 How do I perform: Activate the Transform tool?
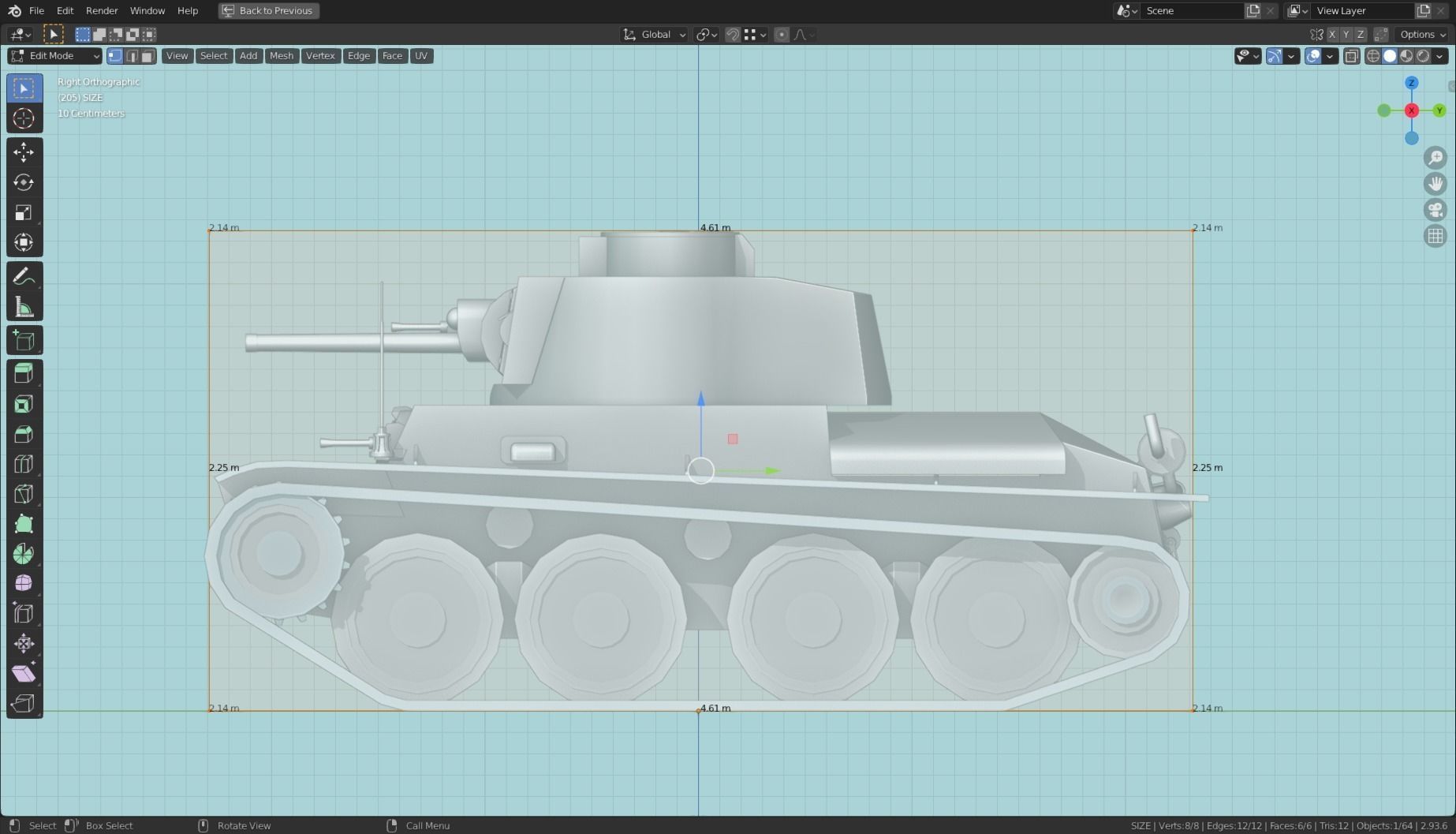coord(24,242)
